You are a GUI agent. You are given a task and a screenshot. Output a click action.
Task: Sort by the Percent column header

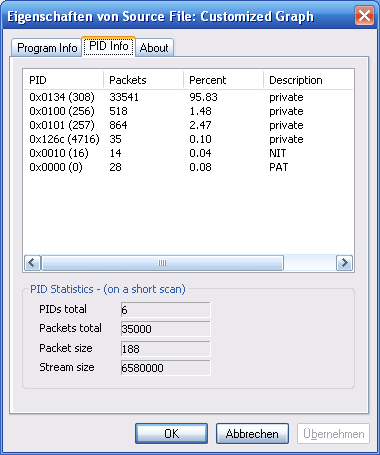[223, 80]
